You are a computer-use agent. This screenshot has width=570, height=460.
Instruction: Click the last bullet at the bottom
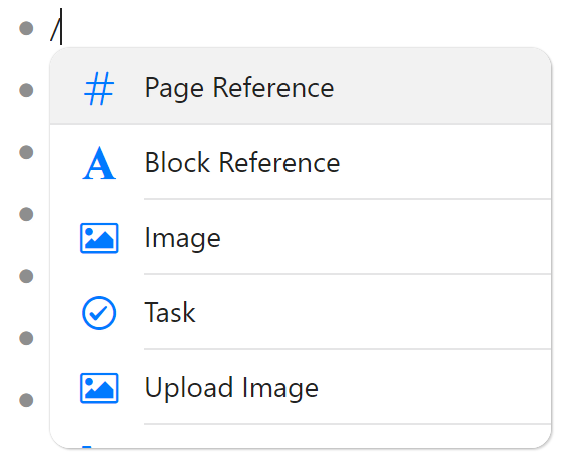[26, 400]
